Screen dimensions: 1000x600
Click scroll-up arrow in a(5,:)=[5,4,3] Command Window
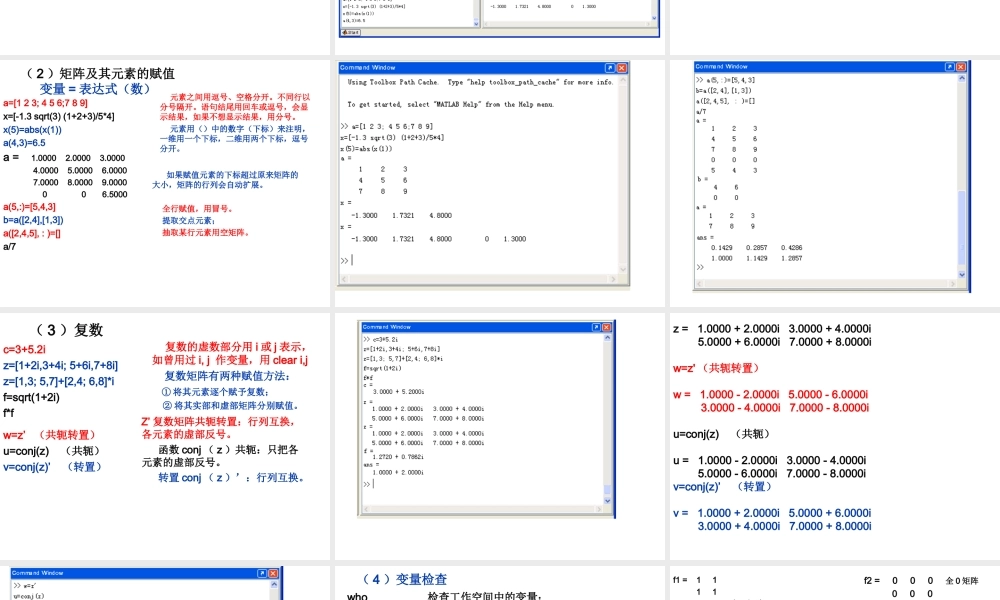click(x=962, y=78)
